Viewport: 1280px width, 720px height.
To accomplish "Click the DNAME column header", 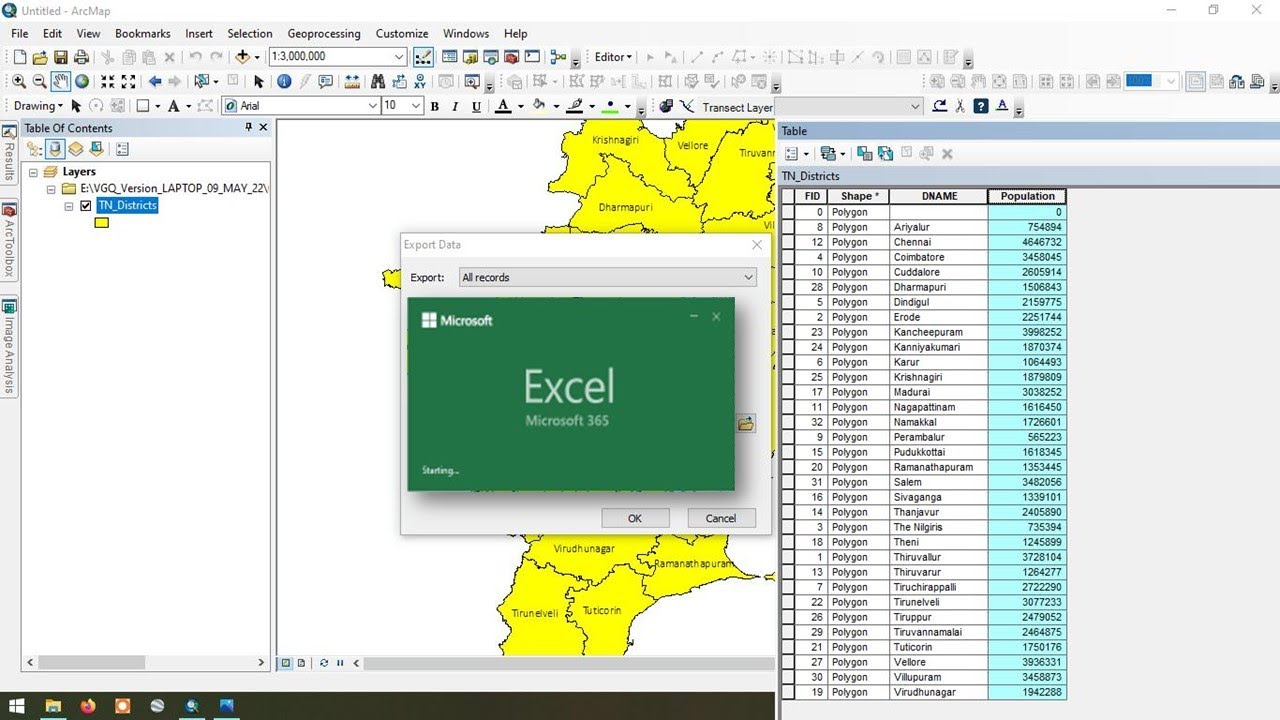I will coord(939,196).
